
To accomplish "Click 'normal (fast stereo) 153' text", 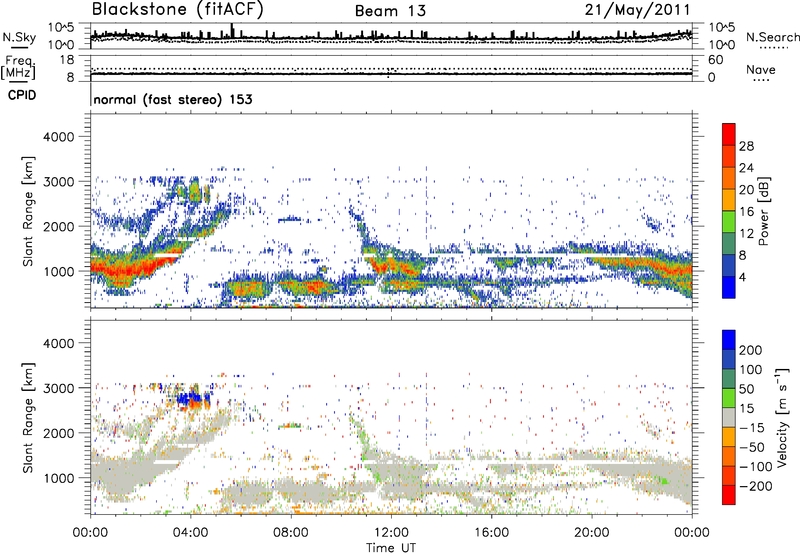I will click(x=173, y=99).
